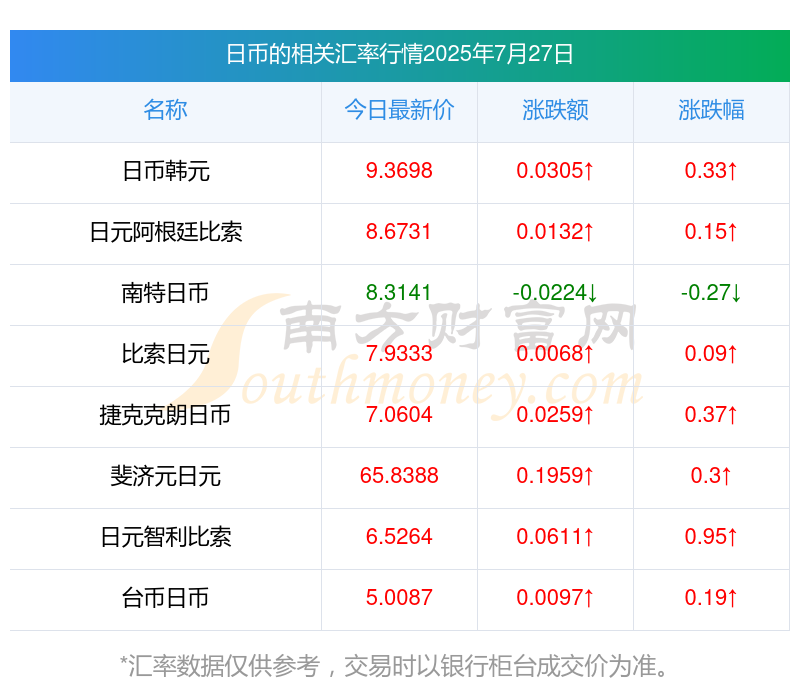The width and height of the screenshot is (800, 698).
Task: Select the 比索日元 row name
Action: (x=166, y=354)
